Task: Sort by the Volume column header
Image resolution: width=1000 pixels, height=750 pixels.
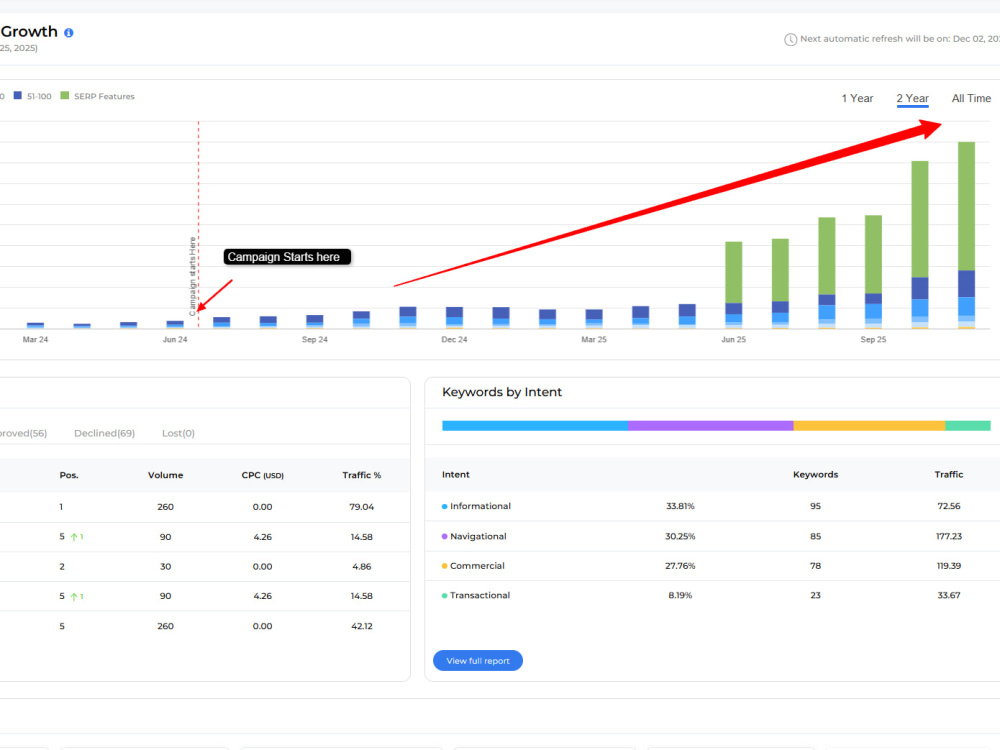Action: tap(165, 475)
